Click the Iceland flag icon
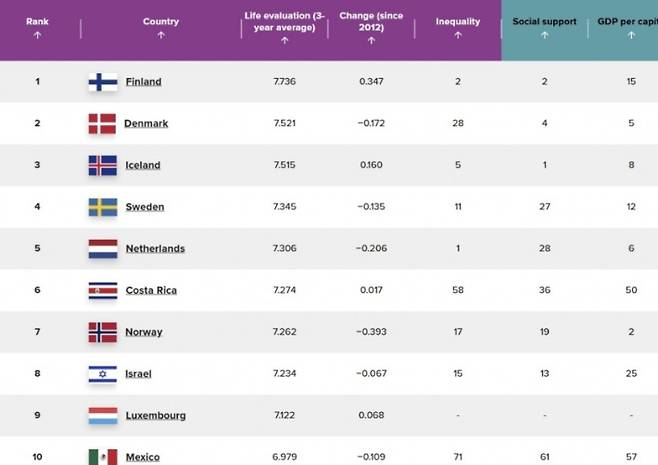Screen dimensions: 658x465 click(x=102, y=165)
